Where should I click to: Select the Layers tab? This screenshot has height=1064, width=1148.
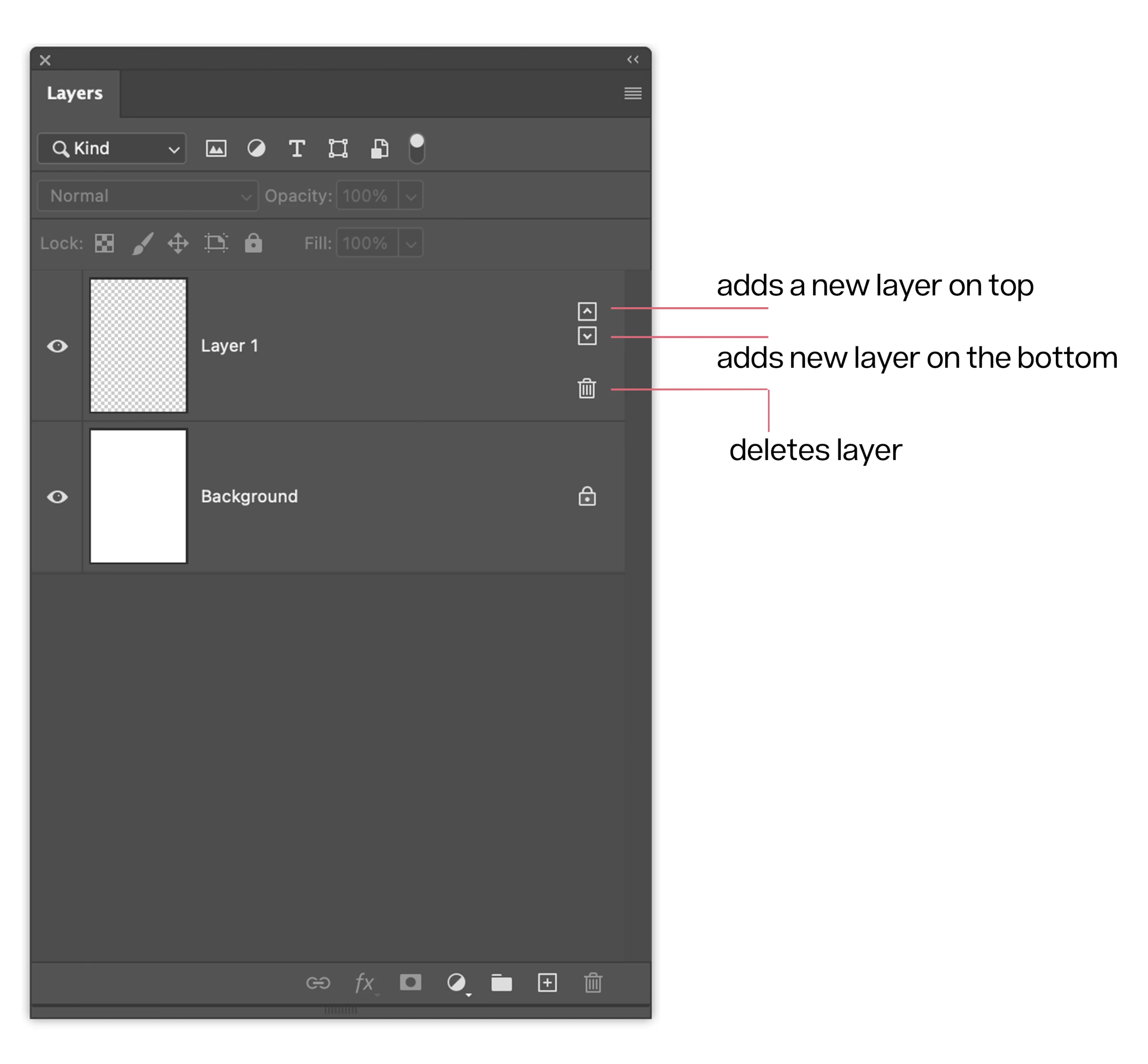click(x=75, y=93)
